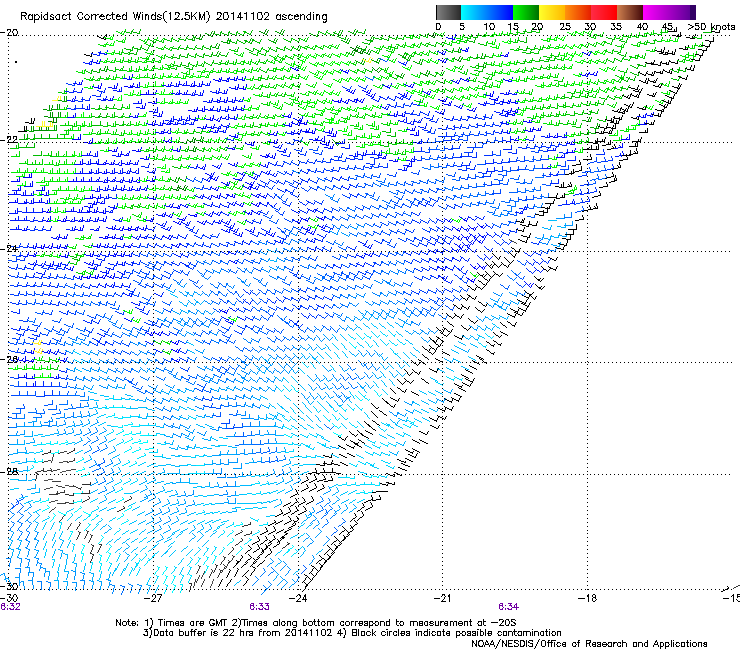Image resolution: width=740 pixels, height=650 pixels.
Task: Click the '-20' latitude axis label
Action: click(x=9, y=33)
